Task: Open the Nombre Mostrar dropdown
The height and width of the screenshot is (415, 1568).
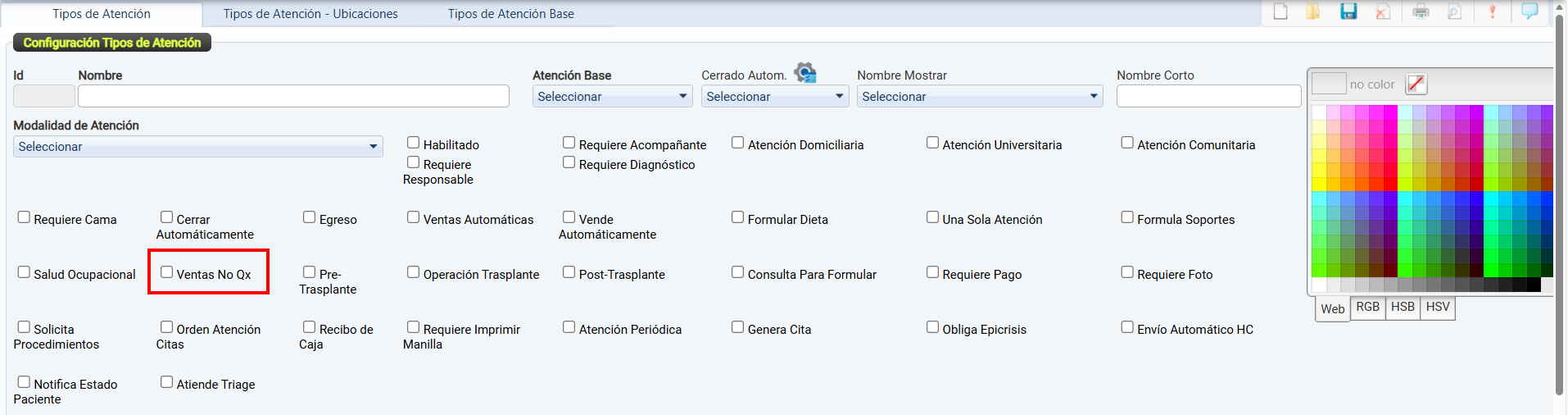Action: [980, 97]
